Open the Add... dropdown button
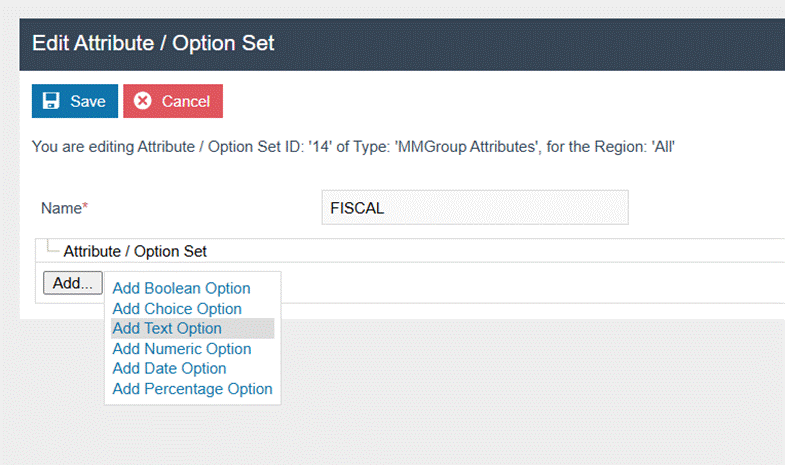The image size is (785, 465). point(73,283)
